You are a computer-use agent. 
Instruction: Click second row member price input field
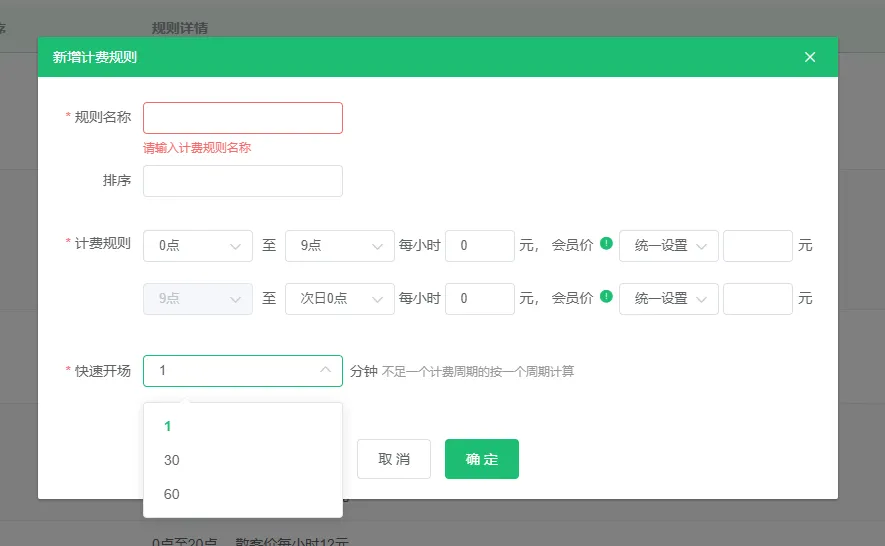pos(757,298)
